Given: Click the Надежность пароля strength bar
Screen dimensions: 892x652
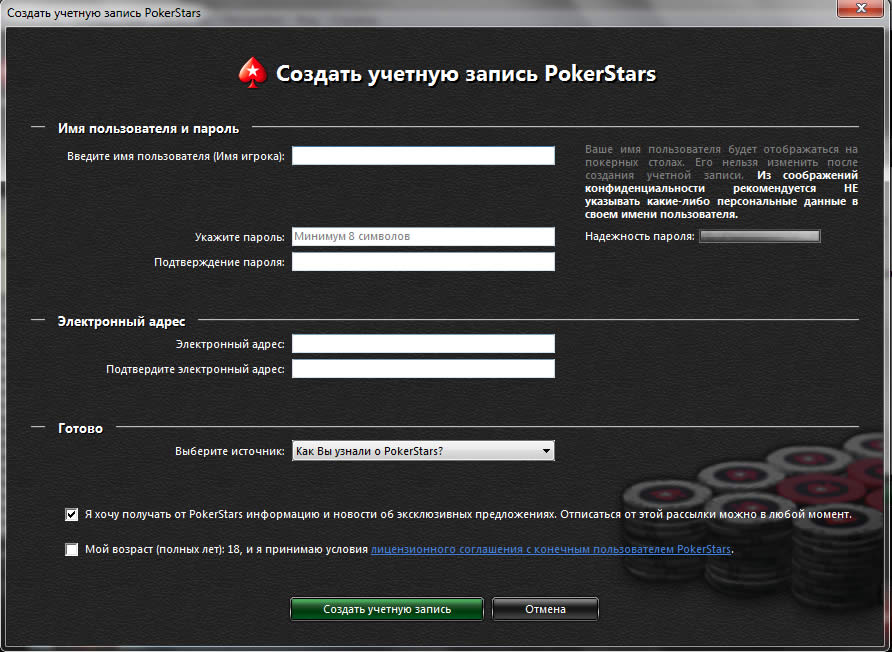Looking at the screenshot, I should [x=759, y=236].
